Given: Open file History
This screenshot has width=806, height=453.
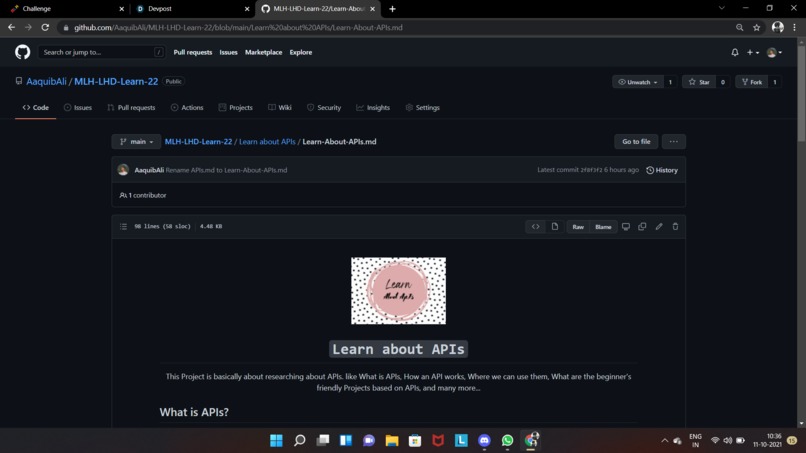Looking at the screenshot, I should (662, 170).
